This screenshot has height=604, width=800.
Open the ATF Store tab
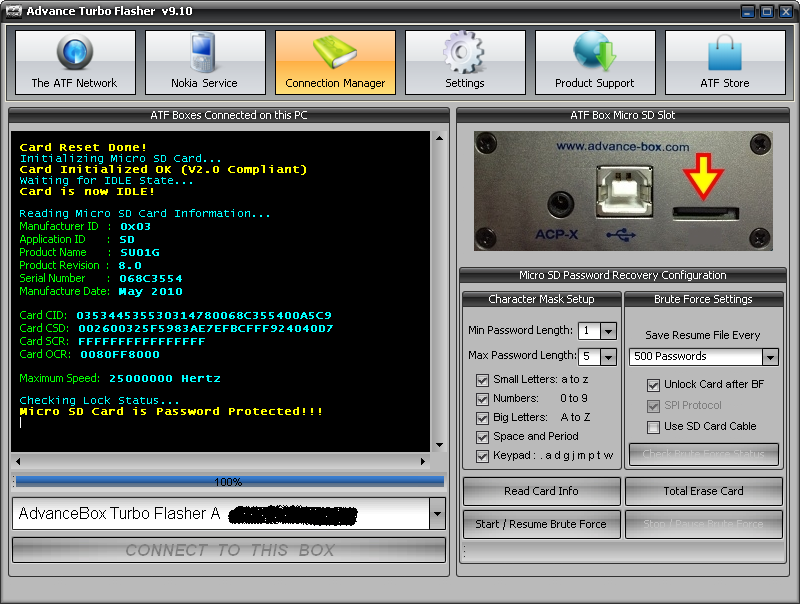tap(725, 62)
